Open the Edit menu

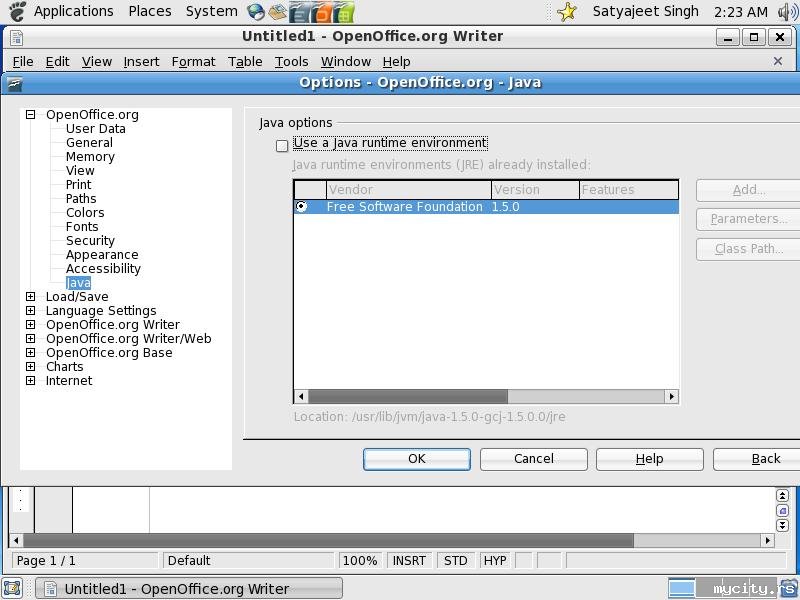[x=57, y=62]
